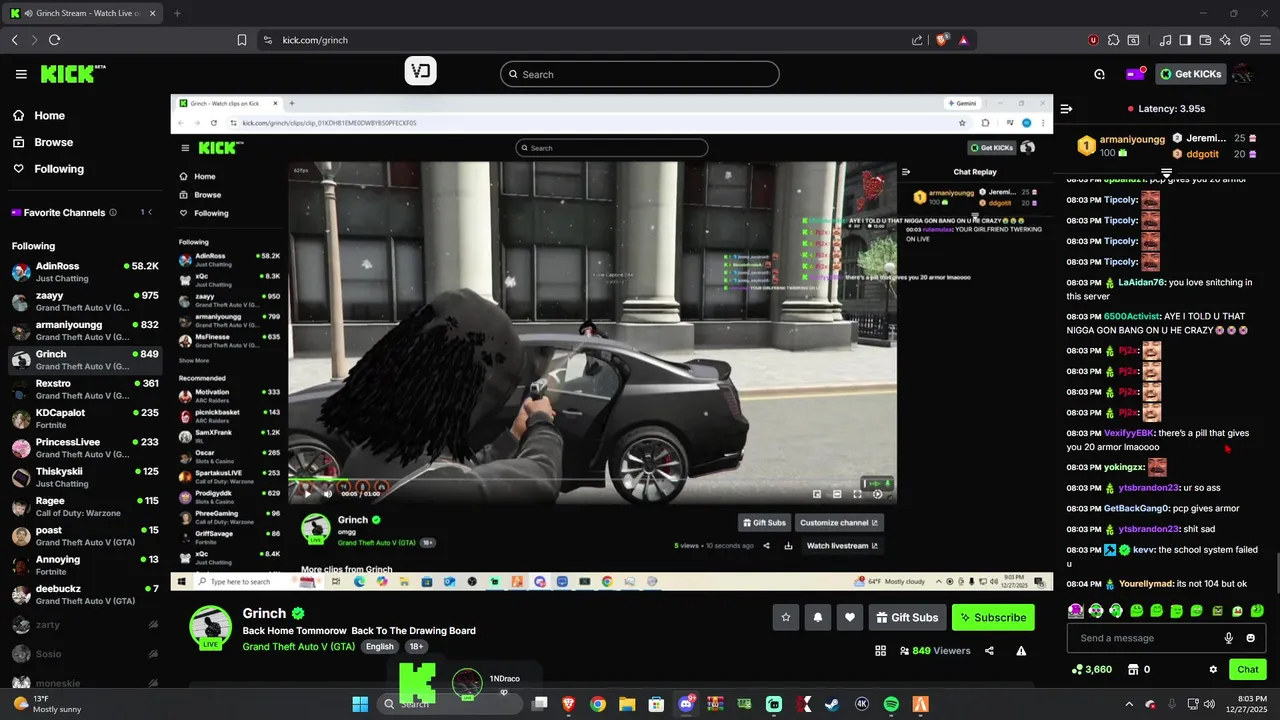Expand the gift leaderboard below armaniyoungg

tap(1166, 174)
